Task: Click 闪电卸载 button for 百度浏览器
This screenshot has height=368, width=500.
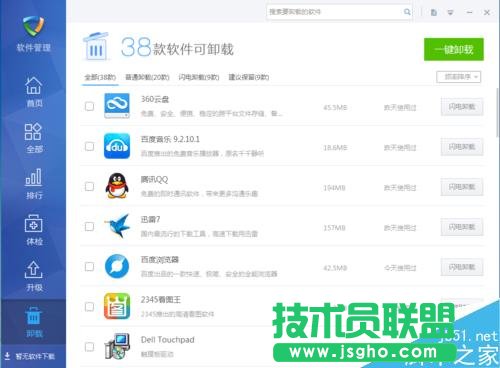Action: tap(462, 267)
